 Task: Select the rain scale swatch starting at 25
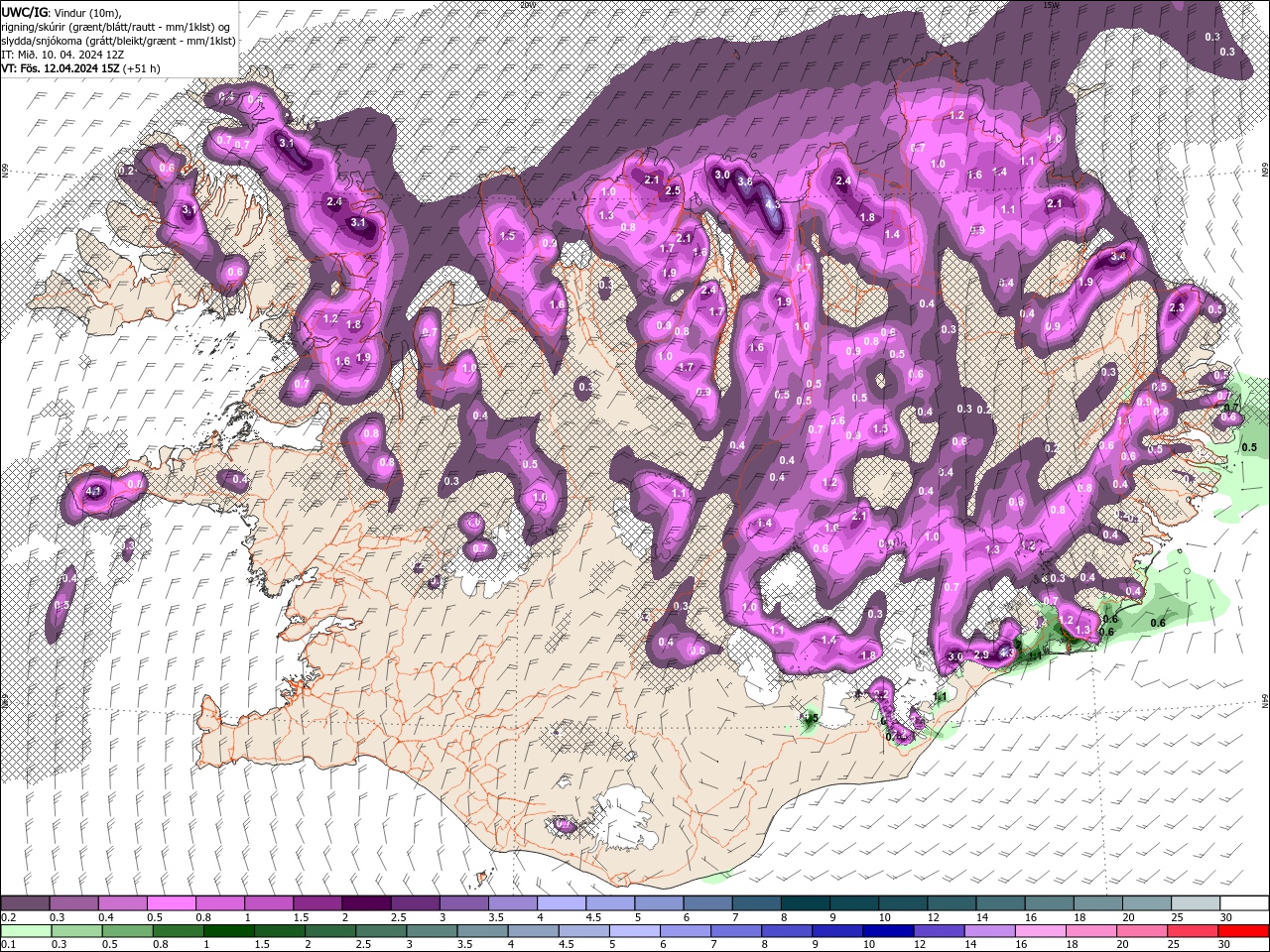pyautogui.click(x=1193, y=931)
